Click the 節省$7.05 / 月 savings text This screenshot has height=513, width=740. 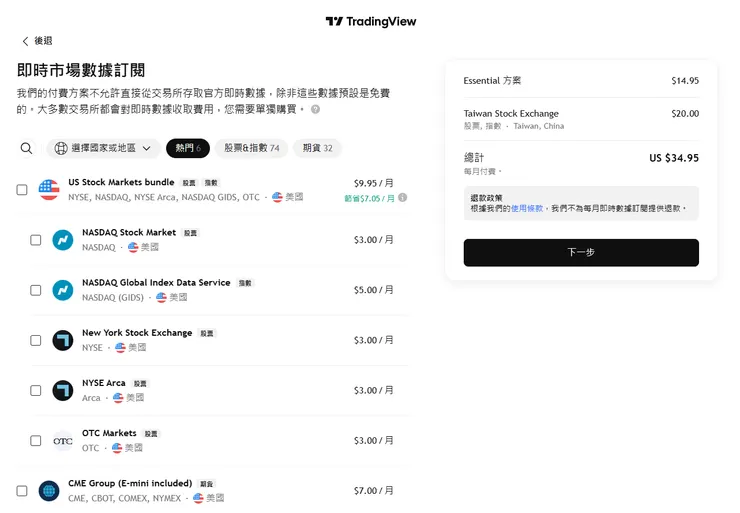pos(369,199)
